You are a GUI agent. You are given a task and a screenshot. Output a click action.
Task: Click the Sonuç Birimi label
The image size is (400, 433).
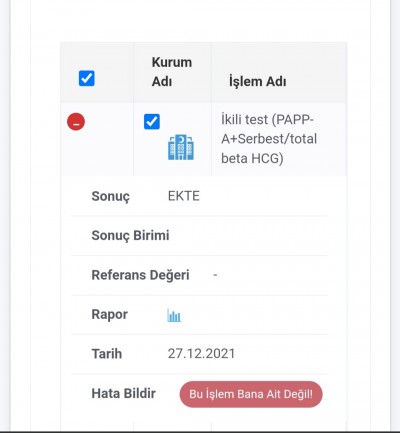tap(130, 235)
